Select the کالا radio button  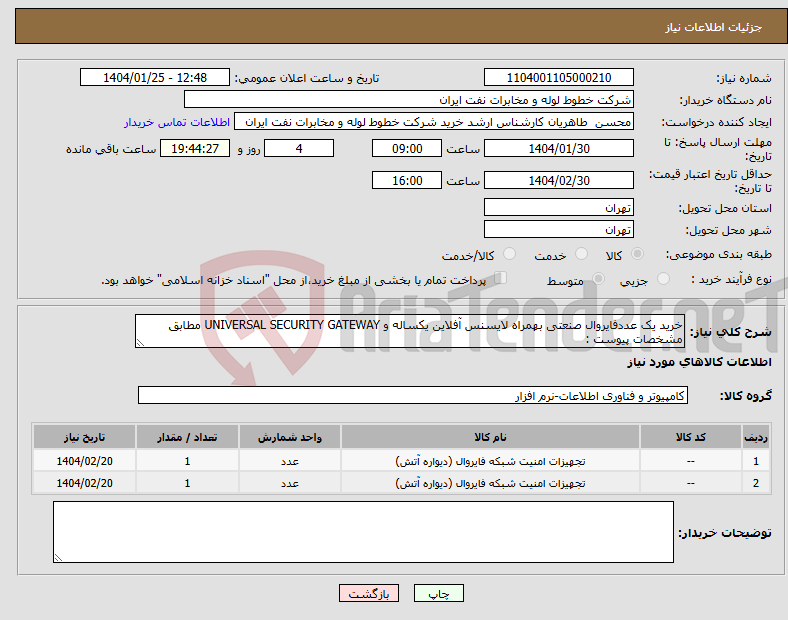click(x=637, y=254)
